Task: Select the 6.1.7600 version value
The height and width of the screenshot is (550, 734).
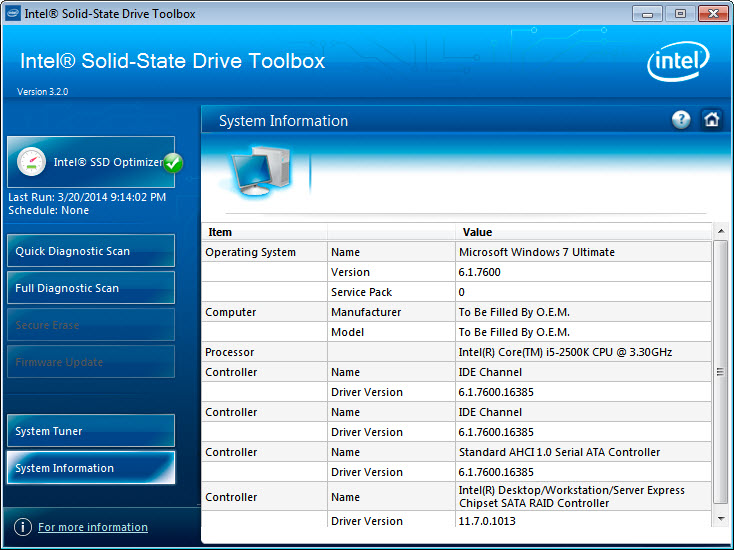Action: coord(479,272)
